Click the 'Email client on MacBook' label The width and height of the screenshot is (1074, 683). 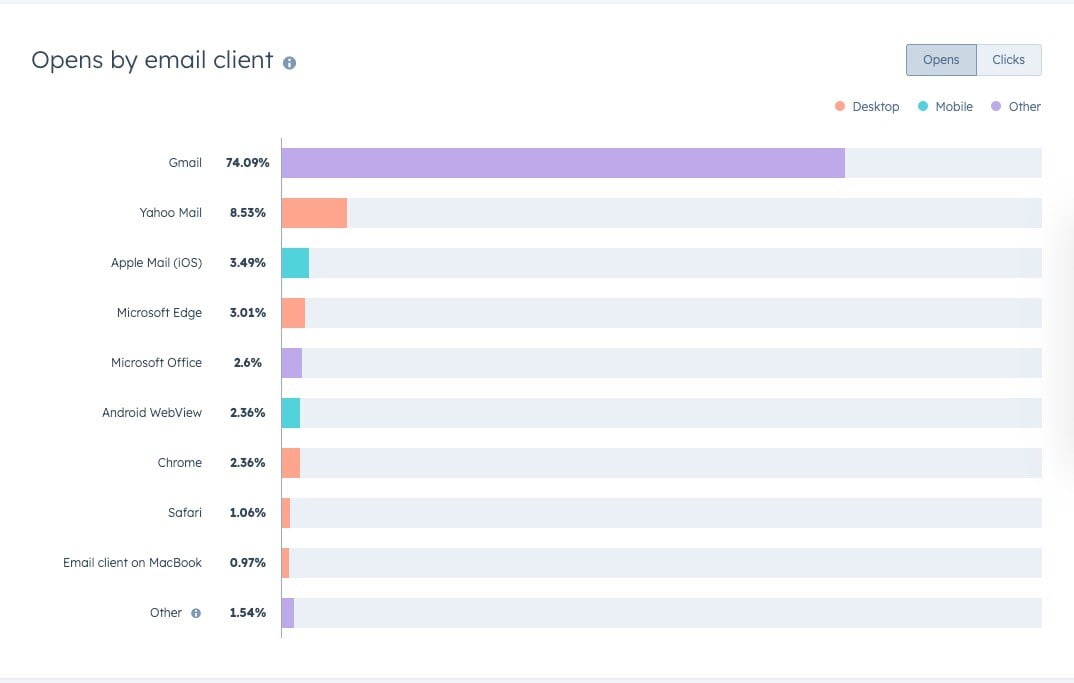pyautogui.click(x=132, y=562)
